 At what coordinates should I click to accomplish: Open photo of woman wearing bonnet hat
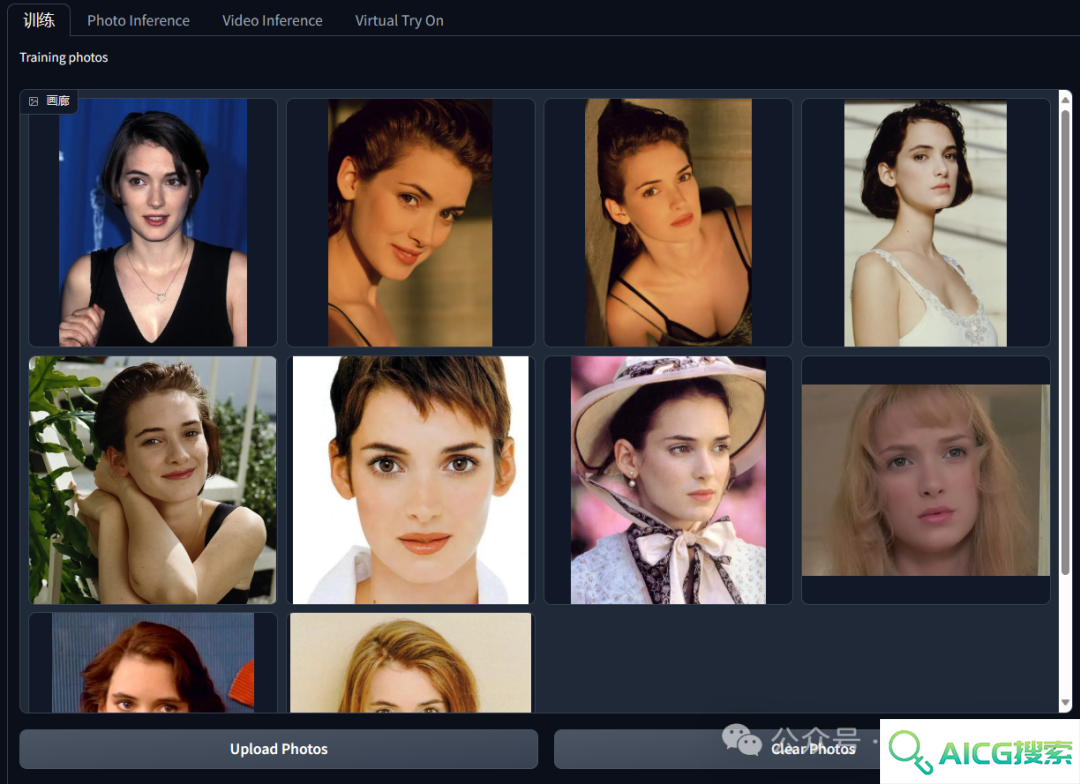click(668, 480)
